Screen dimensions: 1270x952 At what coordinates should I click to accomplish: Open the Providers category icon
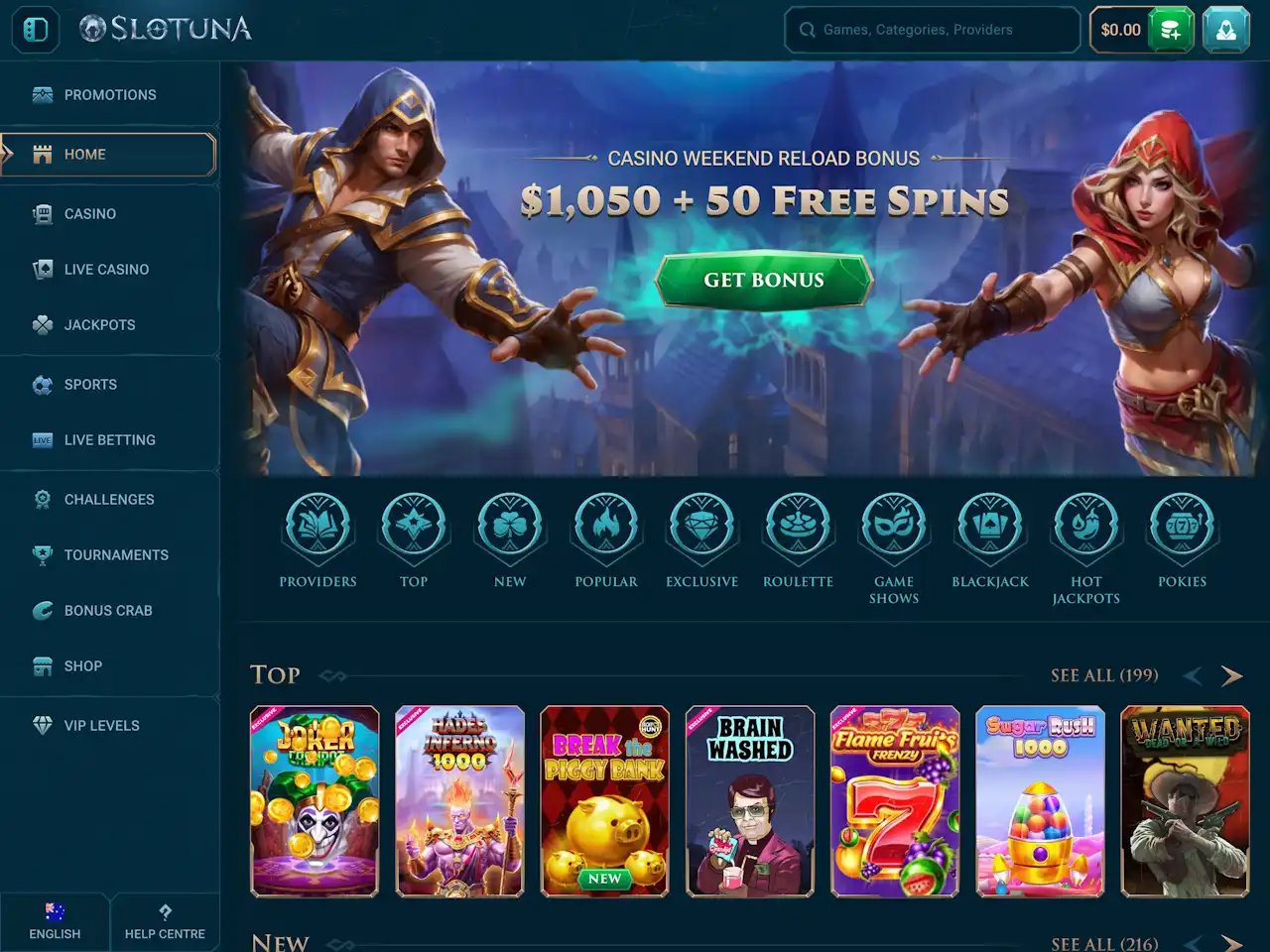coord(317,526)
